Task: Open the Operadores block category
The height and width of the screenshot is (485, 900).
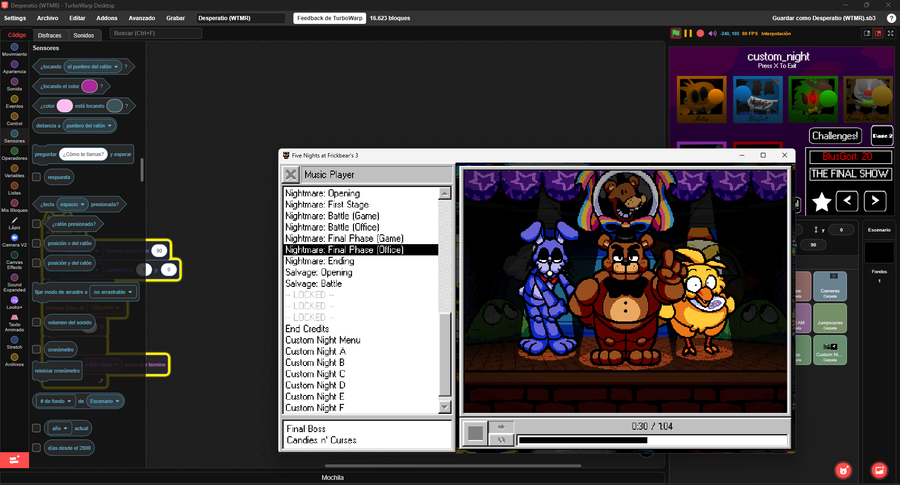Action: coord(14,153)
